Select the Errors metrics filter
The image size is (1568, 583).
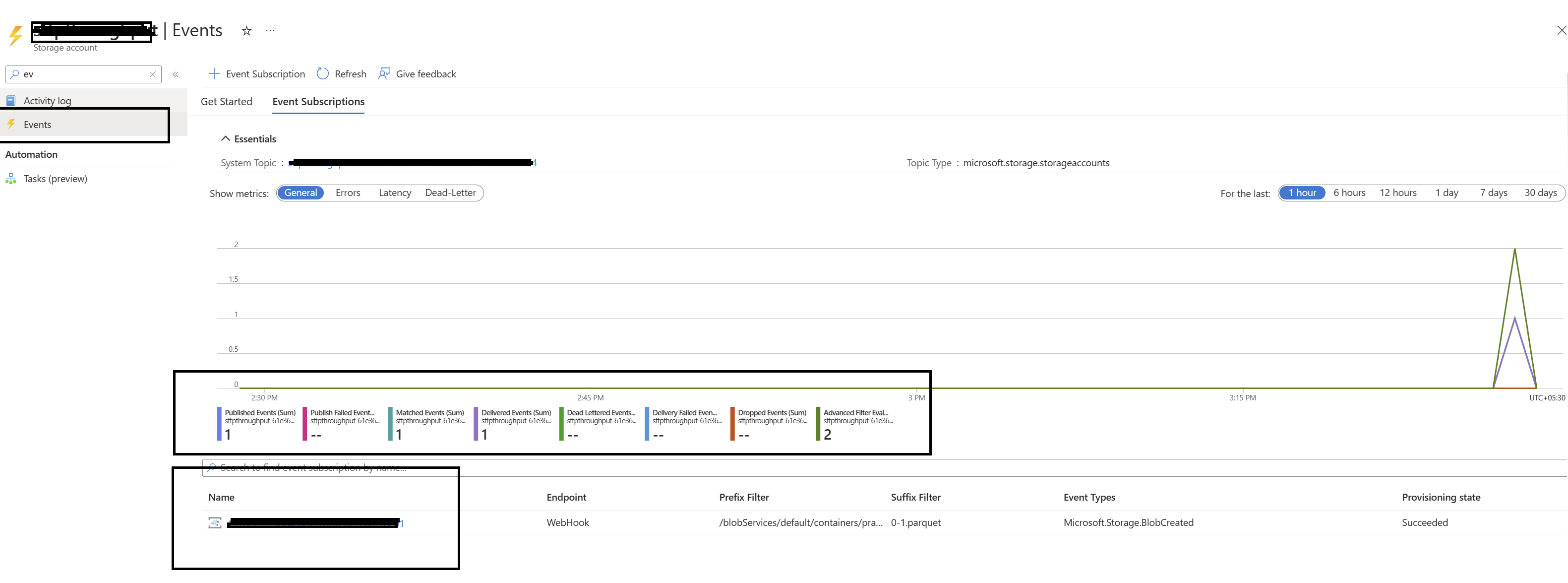[x=347, y=193]
